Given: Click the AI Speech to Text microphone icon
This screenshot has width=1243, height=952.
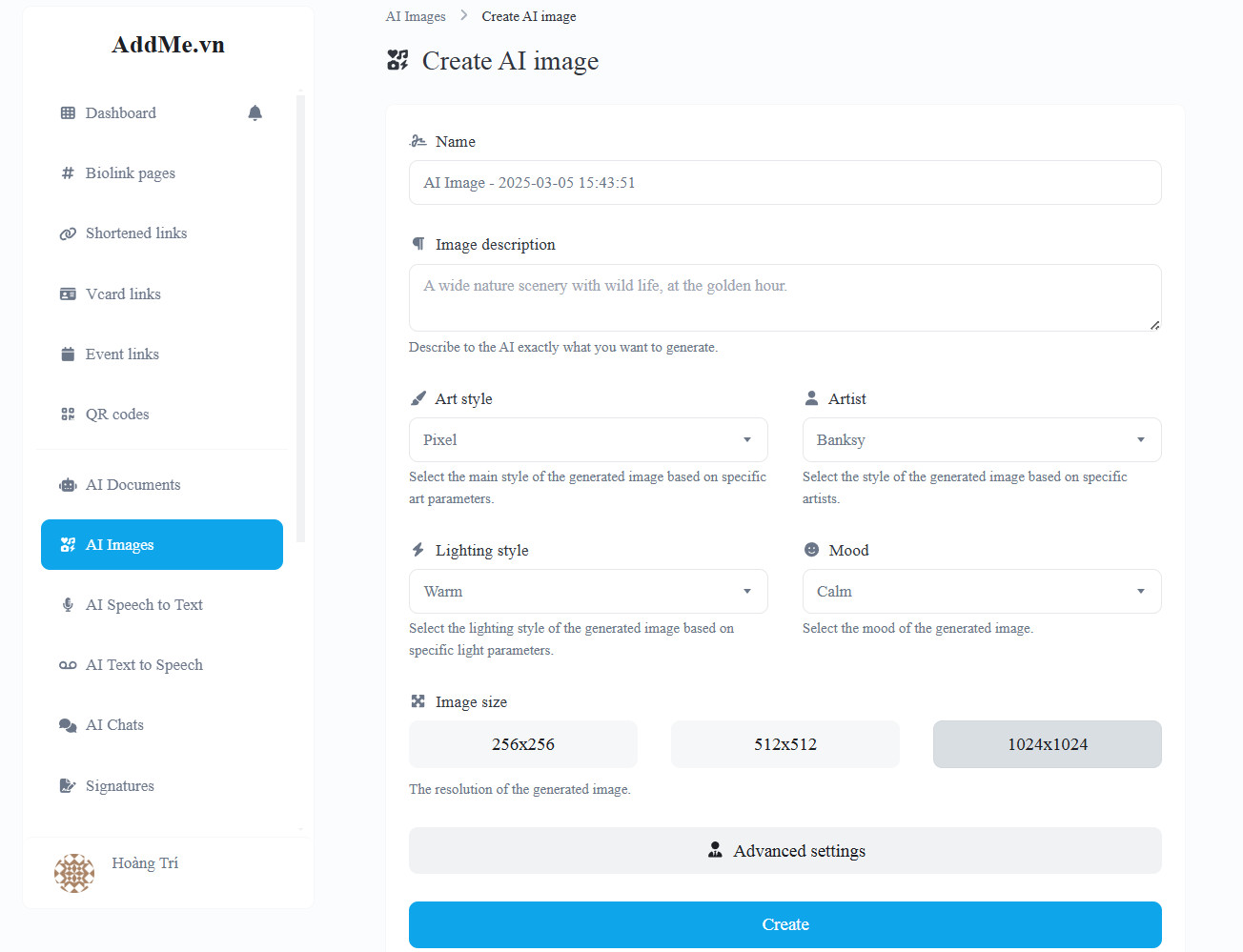Looking at the screenshot, I should point(68,605).
